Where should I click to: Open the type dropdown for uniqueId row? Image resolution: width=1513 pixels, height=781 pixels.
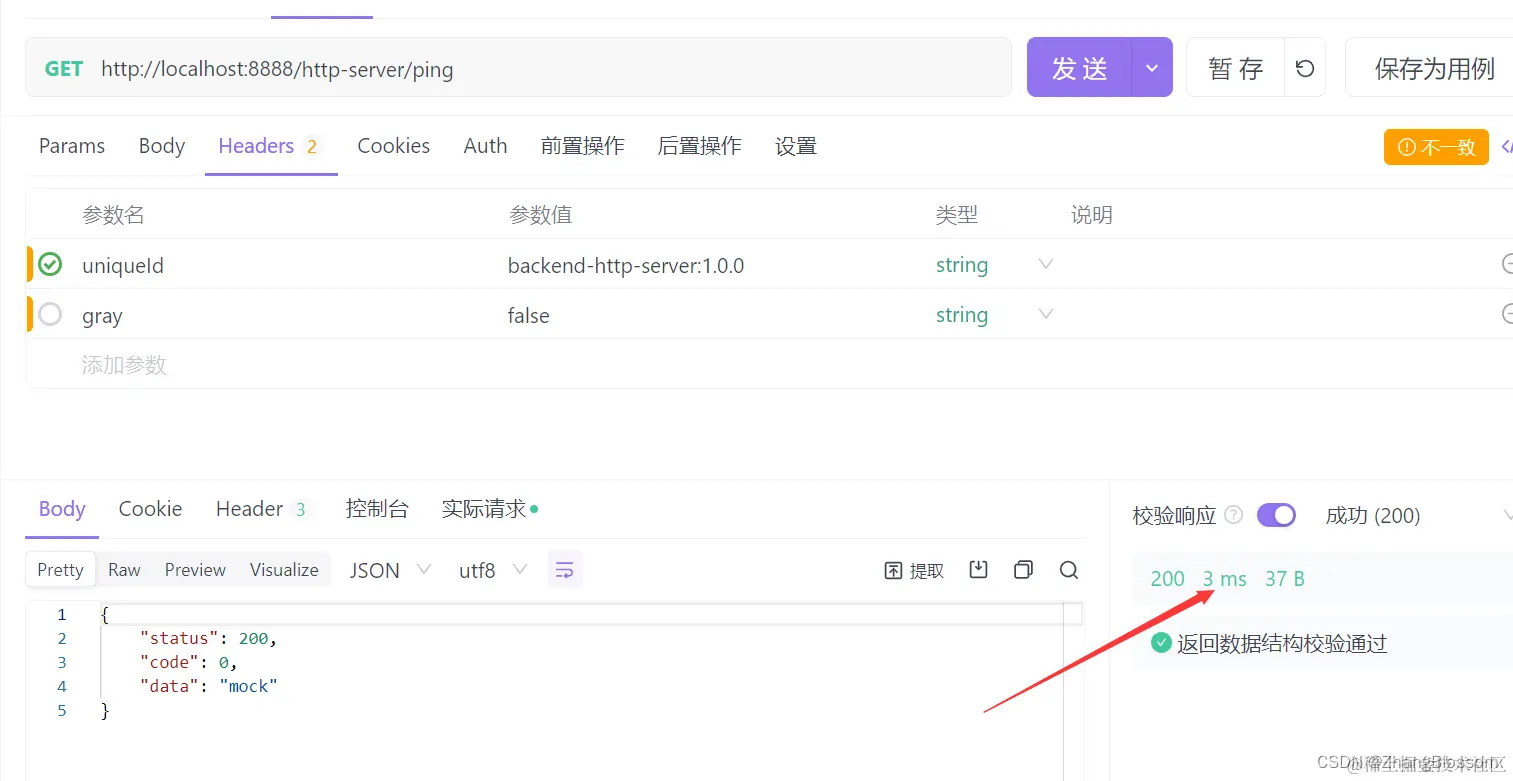[x=1046, y=264]
